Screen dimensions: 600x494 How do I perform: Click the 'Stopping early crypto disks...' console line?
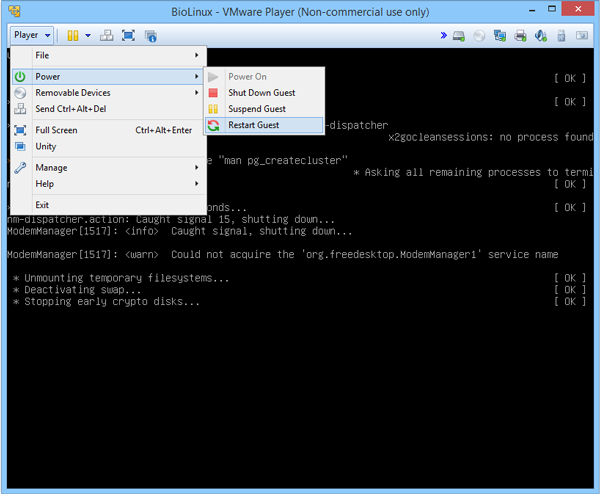(106, 302)
